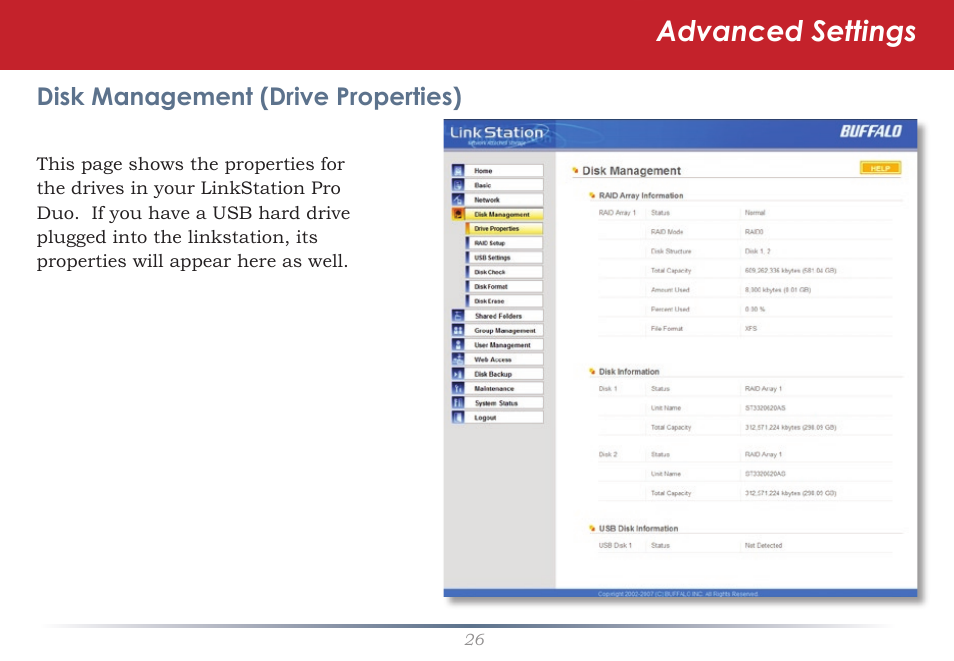954x661 pixels.
Task: Click the LinkStation logo
Action: [498, 135]
